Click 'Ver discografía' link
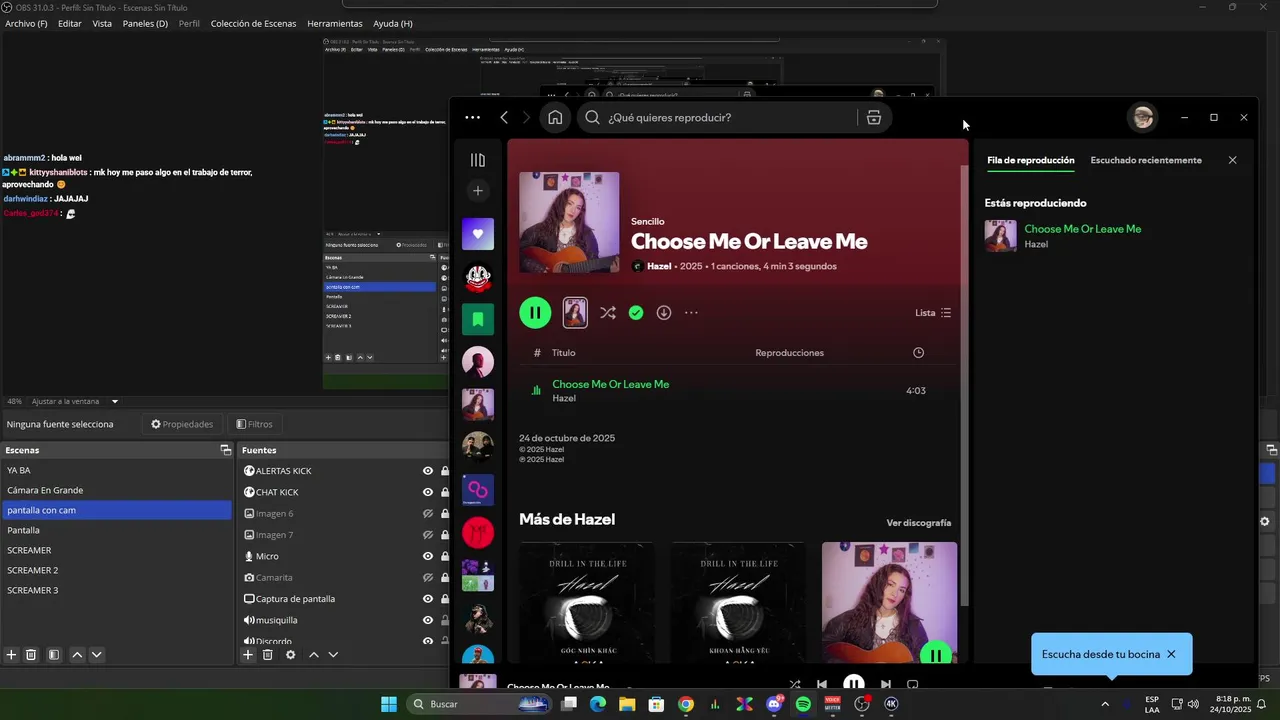This screenshot has height=720, width=1280. (918, 523)
